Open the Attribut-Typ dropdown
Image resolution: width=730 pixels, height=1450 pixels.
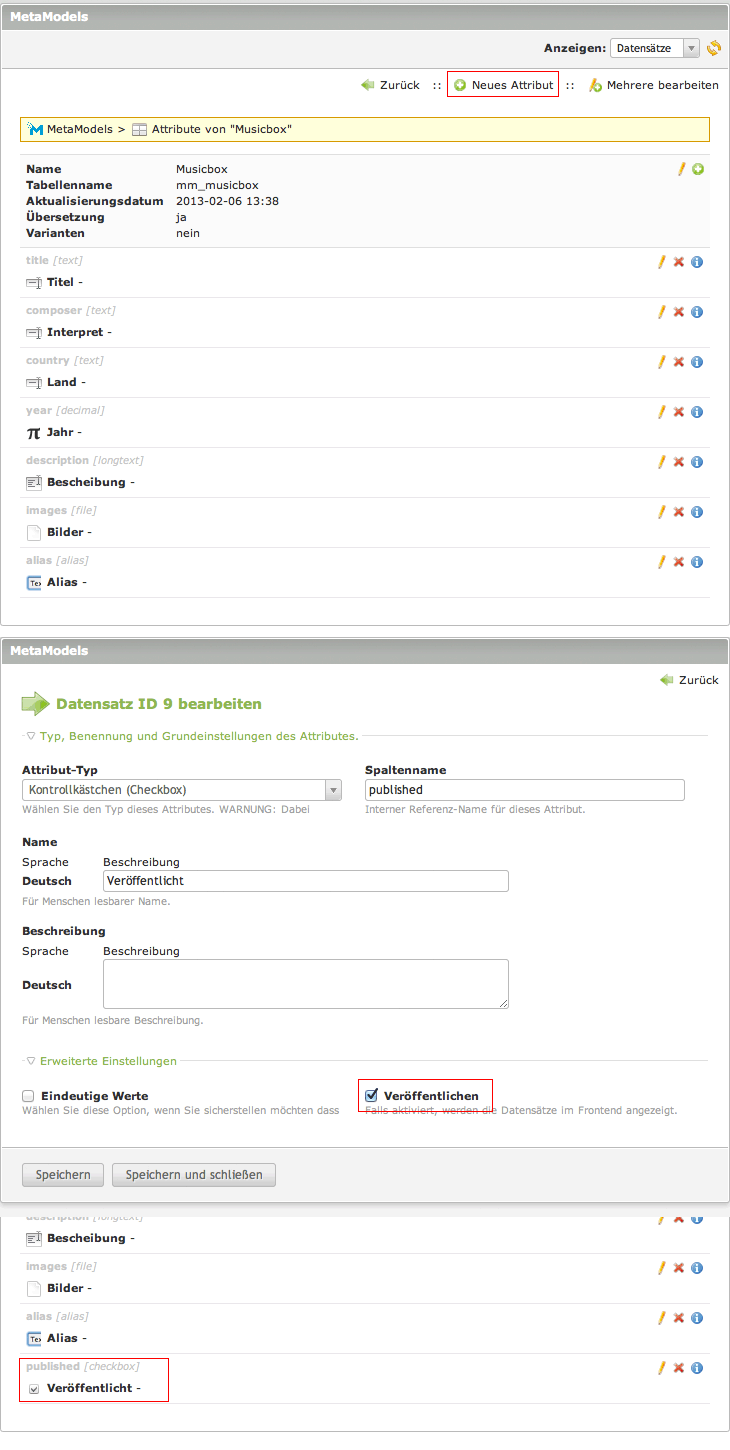182,790
